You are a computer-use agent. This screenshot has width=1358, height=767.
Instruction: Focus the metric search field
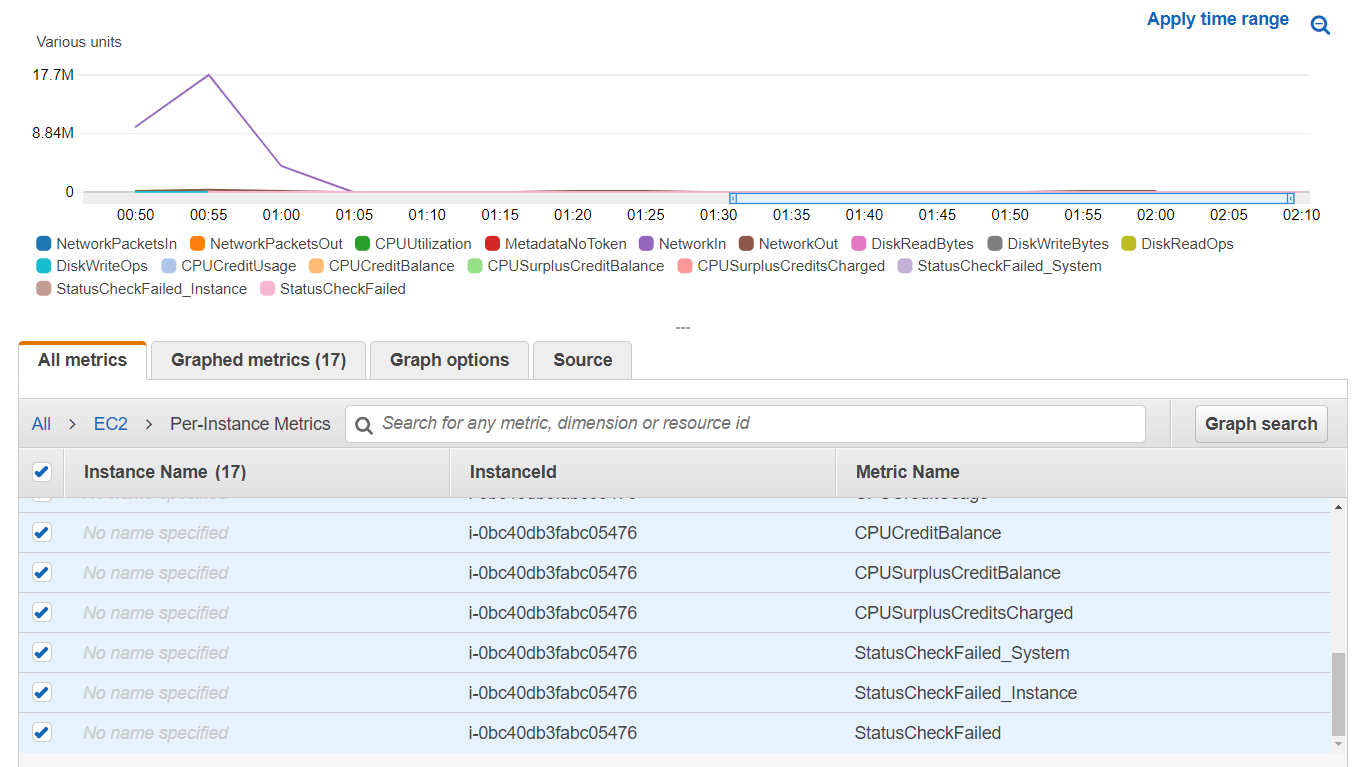pyautogui.click(x=745, y=424)
